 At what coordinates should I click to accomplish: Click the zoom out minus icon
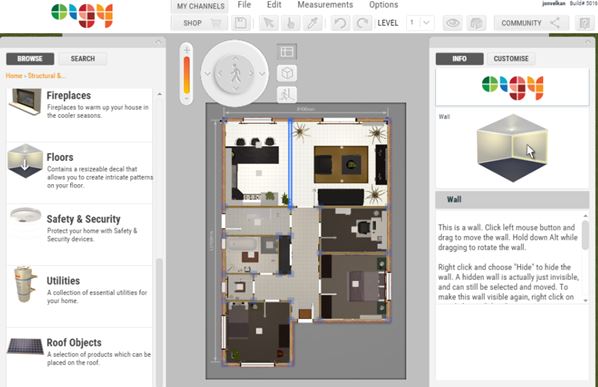point(186,98)
